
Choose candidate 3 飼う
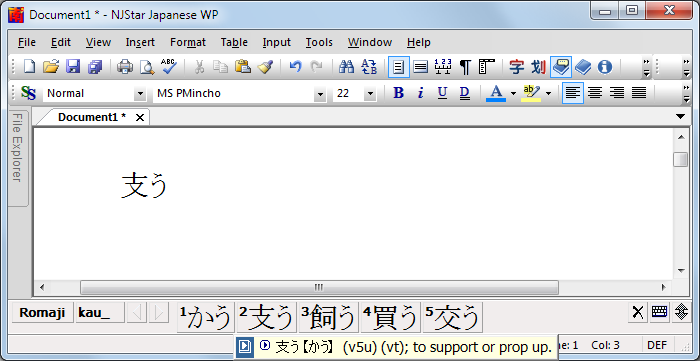(329, 317)
